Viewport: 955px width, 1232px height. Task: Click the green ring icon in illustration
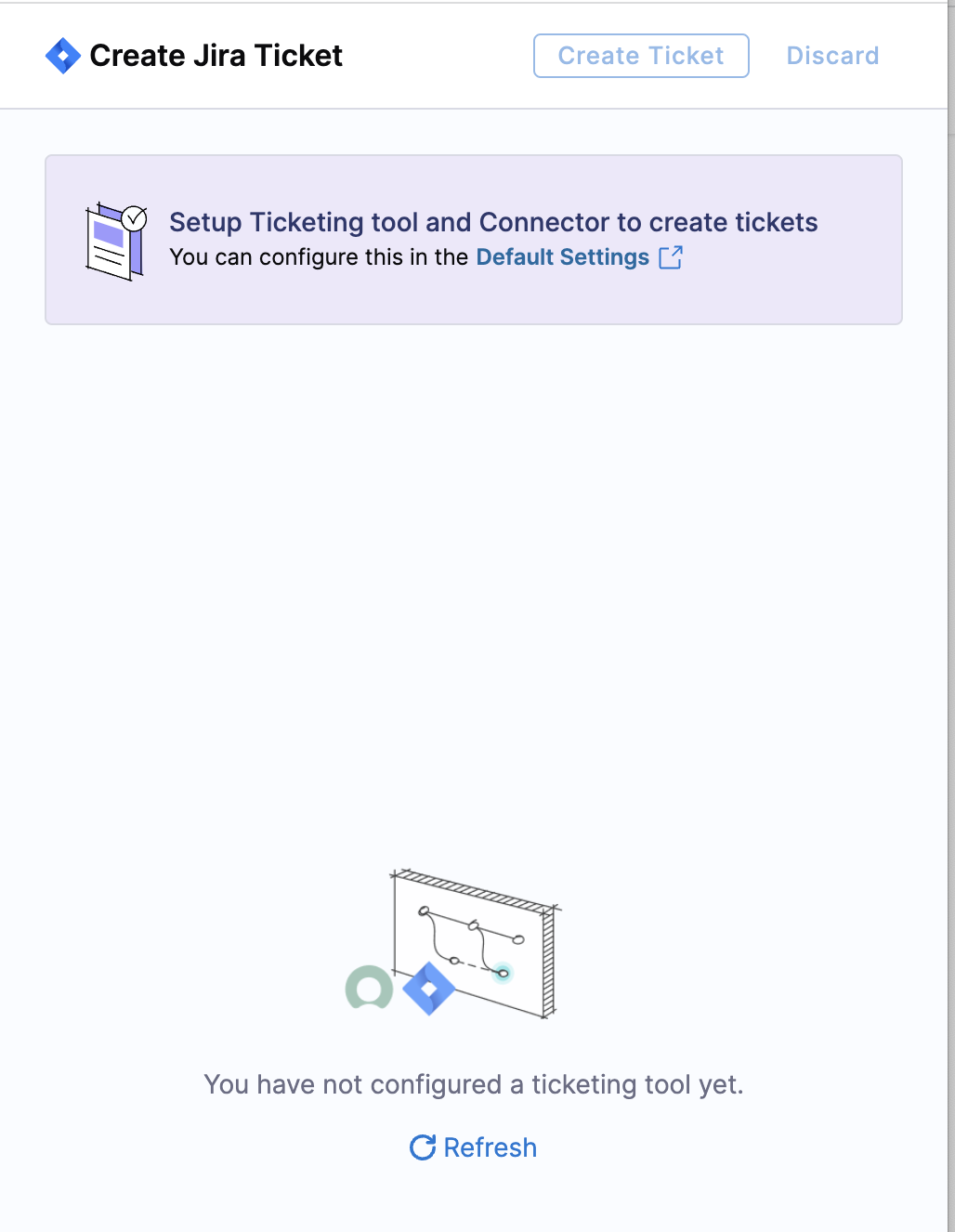tap(369, 988)
